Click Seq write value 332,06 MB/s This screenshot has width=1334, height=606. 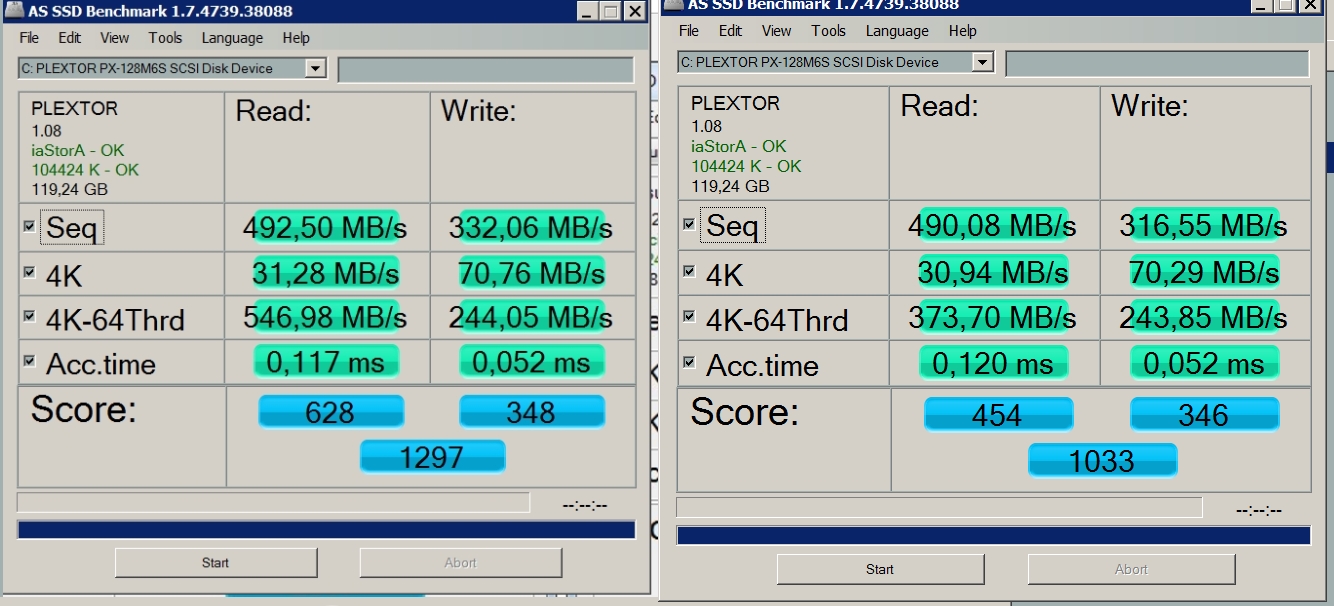(x=531, y=227)
